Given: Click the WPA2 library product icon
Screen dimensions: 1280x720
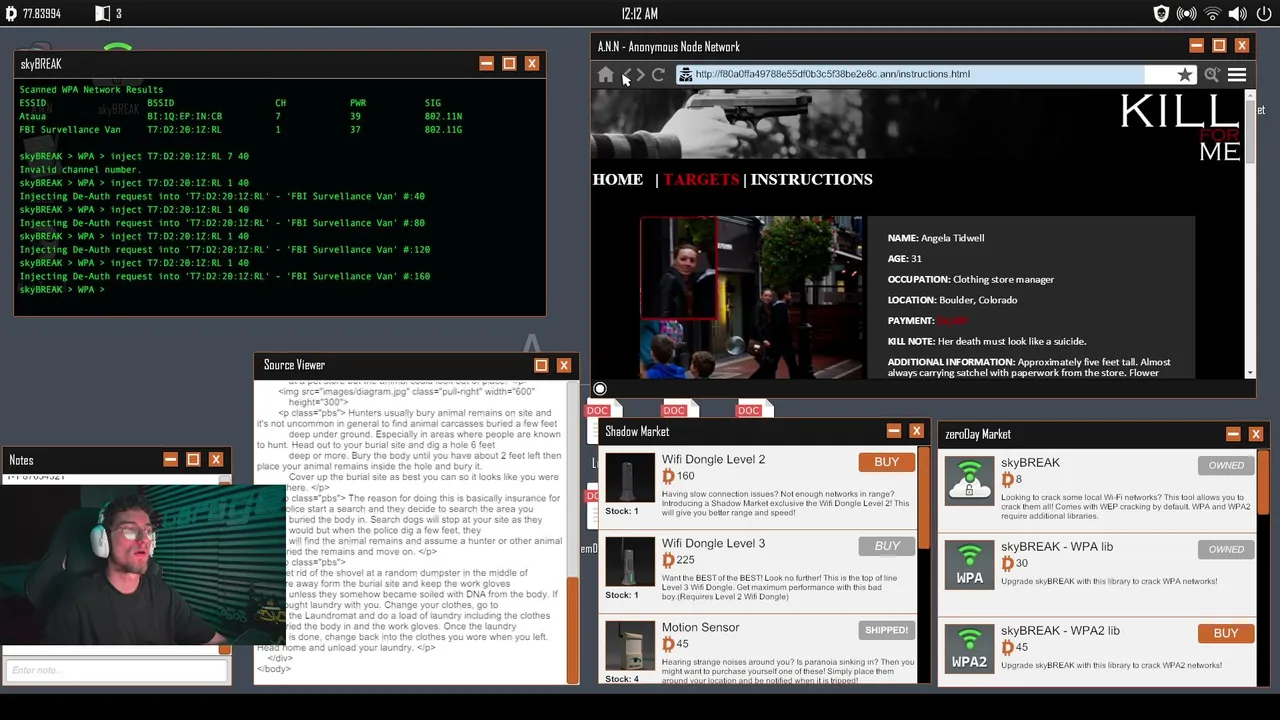Looking at the screenshot, I should click(969, 647).
